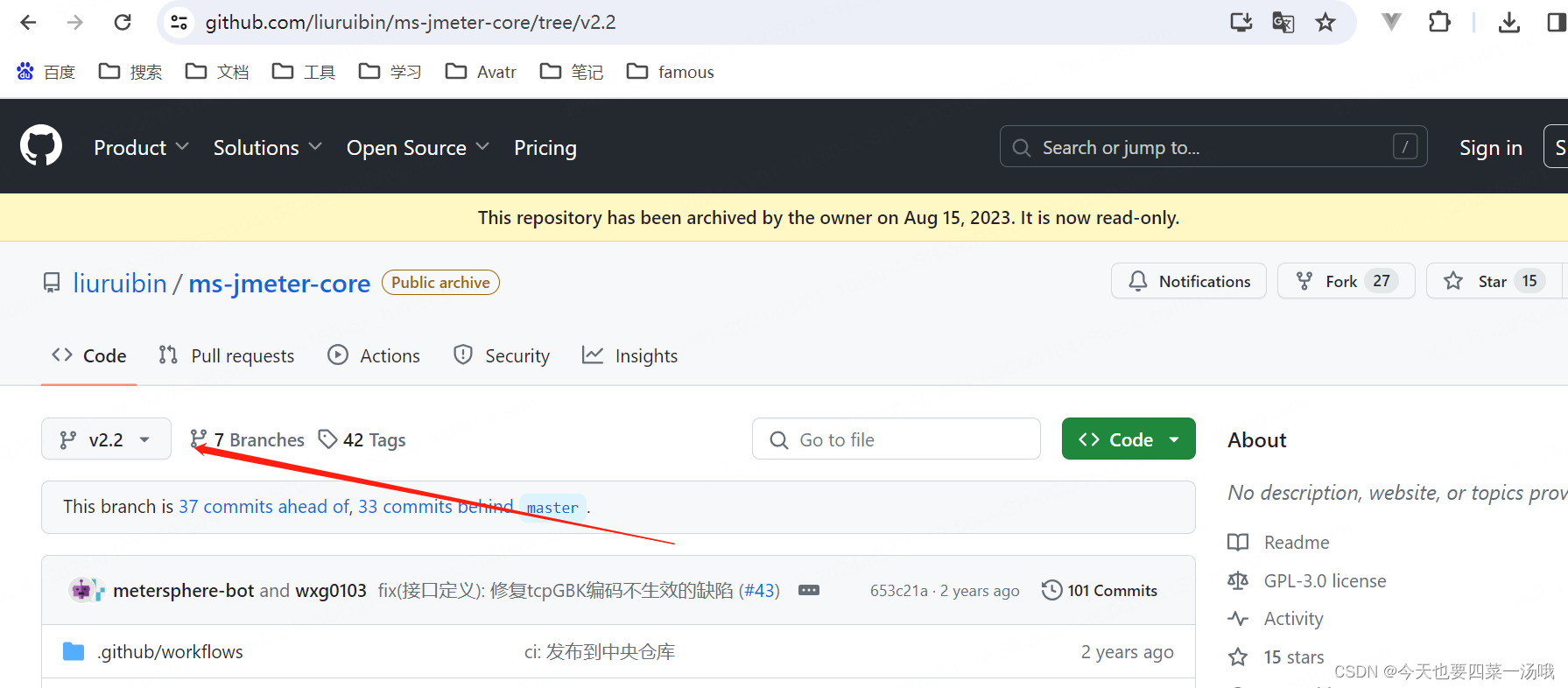Open the famous bookmarks folder
This screenshot has height=688, width=1568.
tap(671, 72)
